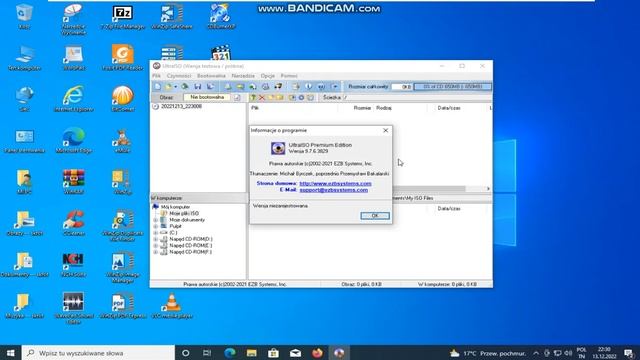Click the Open CD/DVD toolbar icon

(x=184, y=87)
